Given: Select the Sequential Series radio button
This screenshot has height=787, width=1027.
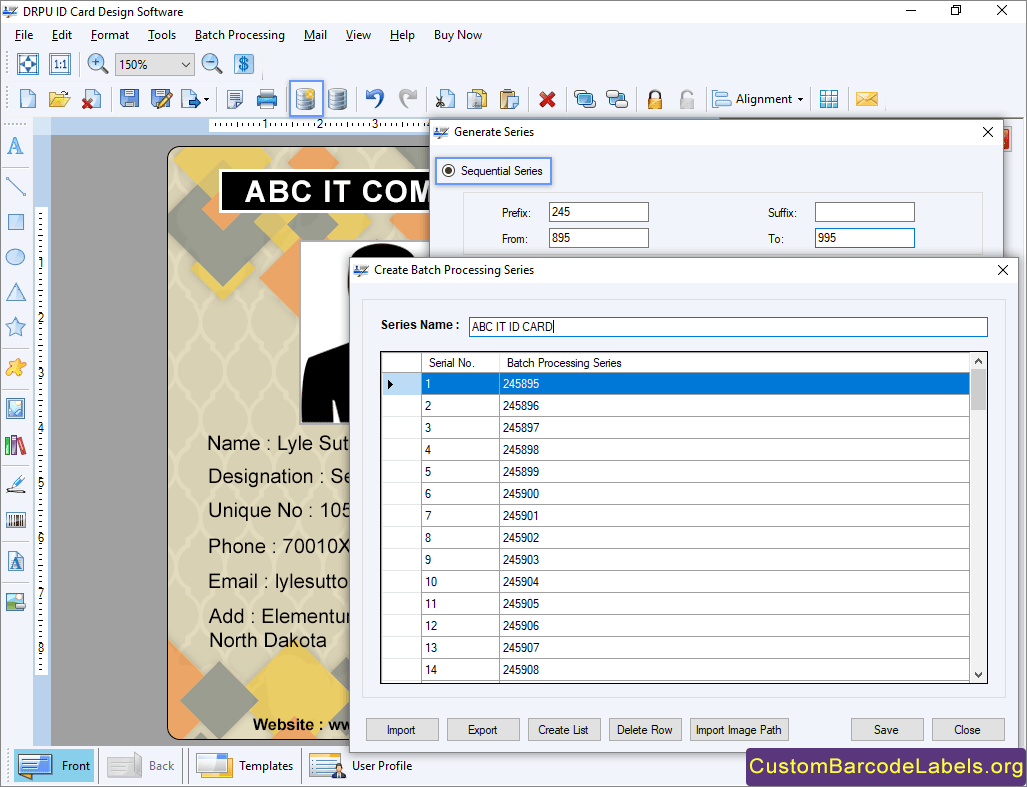Looking at the screenshot, I should point(449,171).
